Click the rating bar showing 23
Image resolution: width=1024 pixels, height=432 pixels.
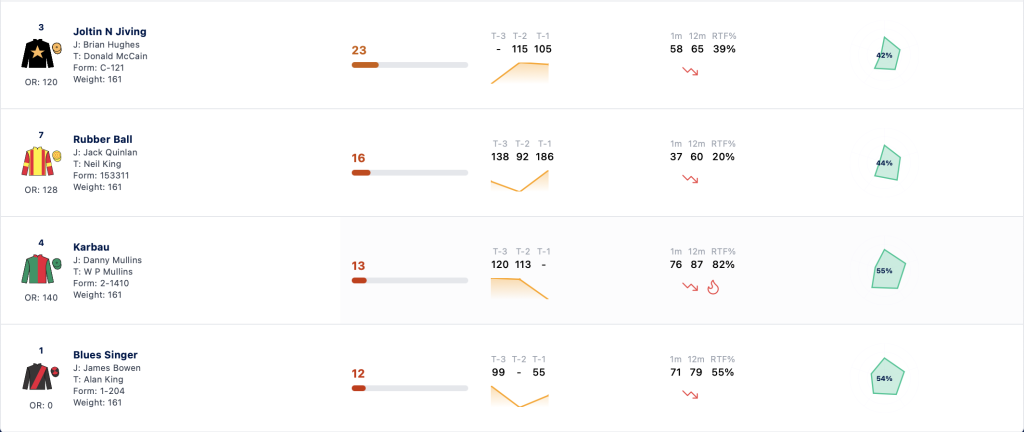[409, 65]
